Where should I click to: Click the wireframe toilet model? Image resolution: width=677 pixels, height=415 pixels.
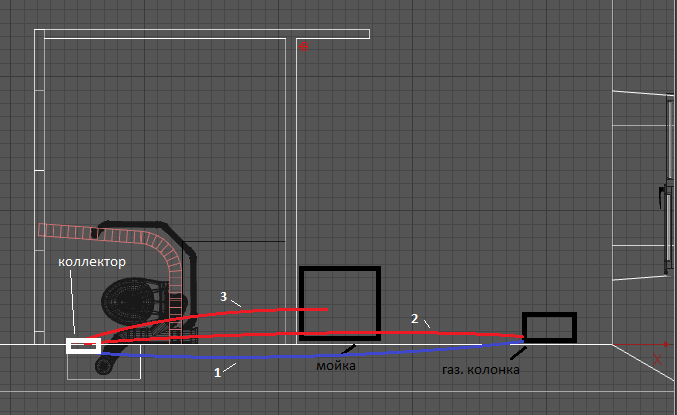coord(132,300)
